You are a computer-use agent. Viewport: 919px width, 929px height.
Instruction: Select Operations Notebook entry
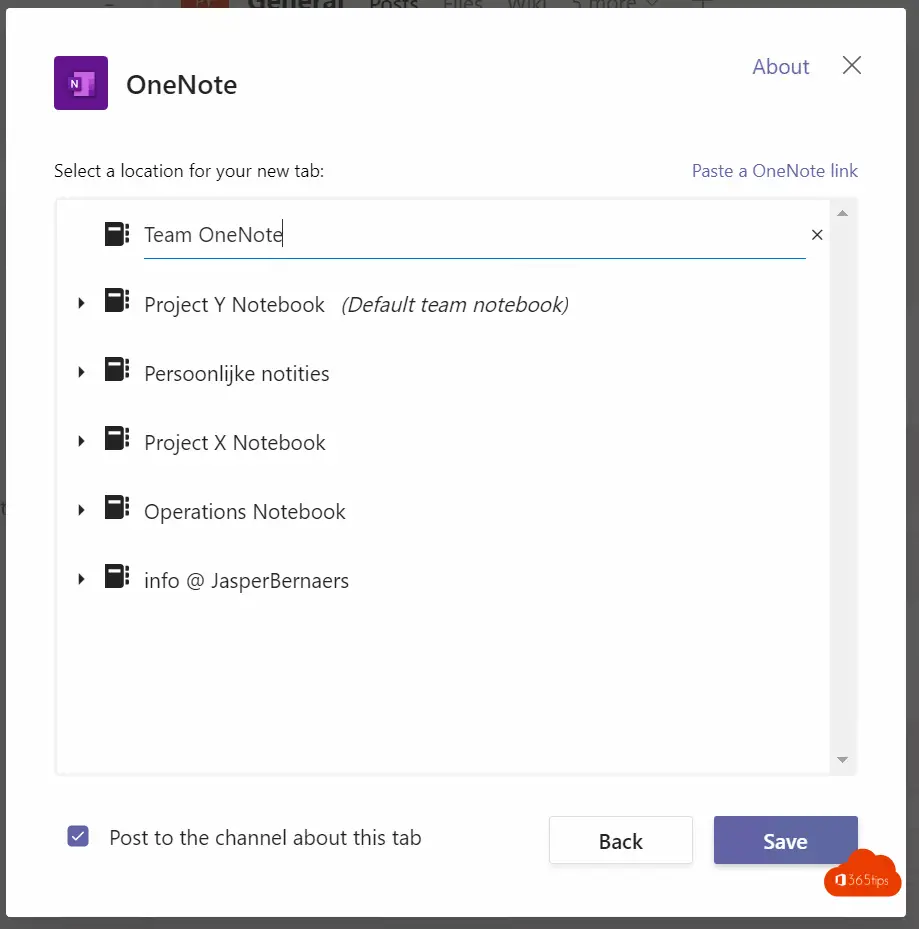click(245, 511)
